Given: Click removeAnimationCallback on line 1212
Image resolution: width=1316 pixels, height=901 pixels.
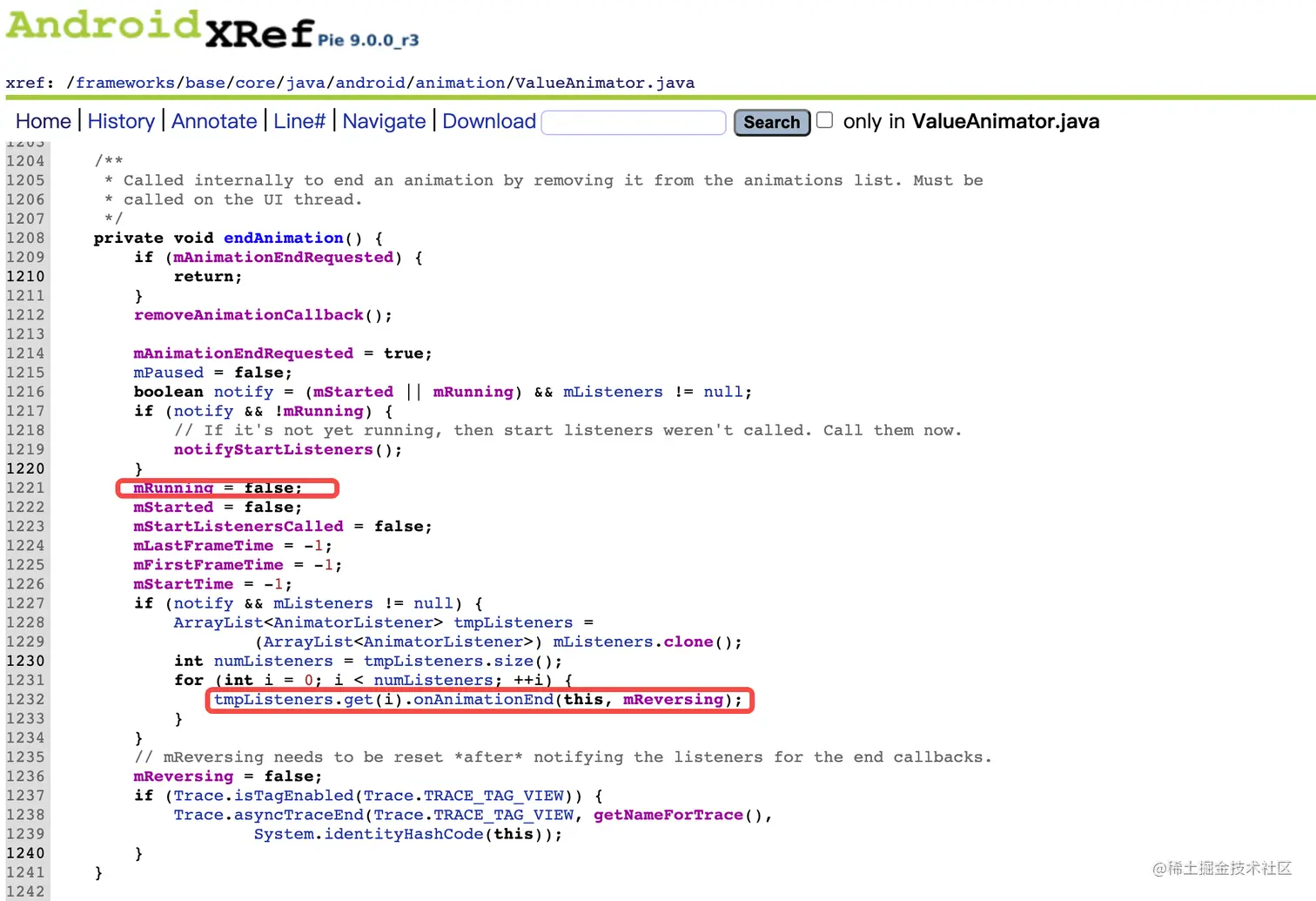Looking at the screenshot, I should pos(249,314).
